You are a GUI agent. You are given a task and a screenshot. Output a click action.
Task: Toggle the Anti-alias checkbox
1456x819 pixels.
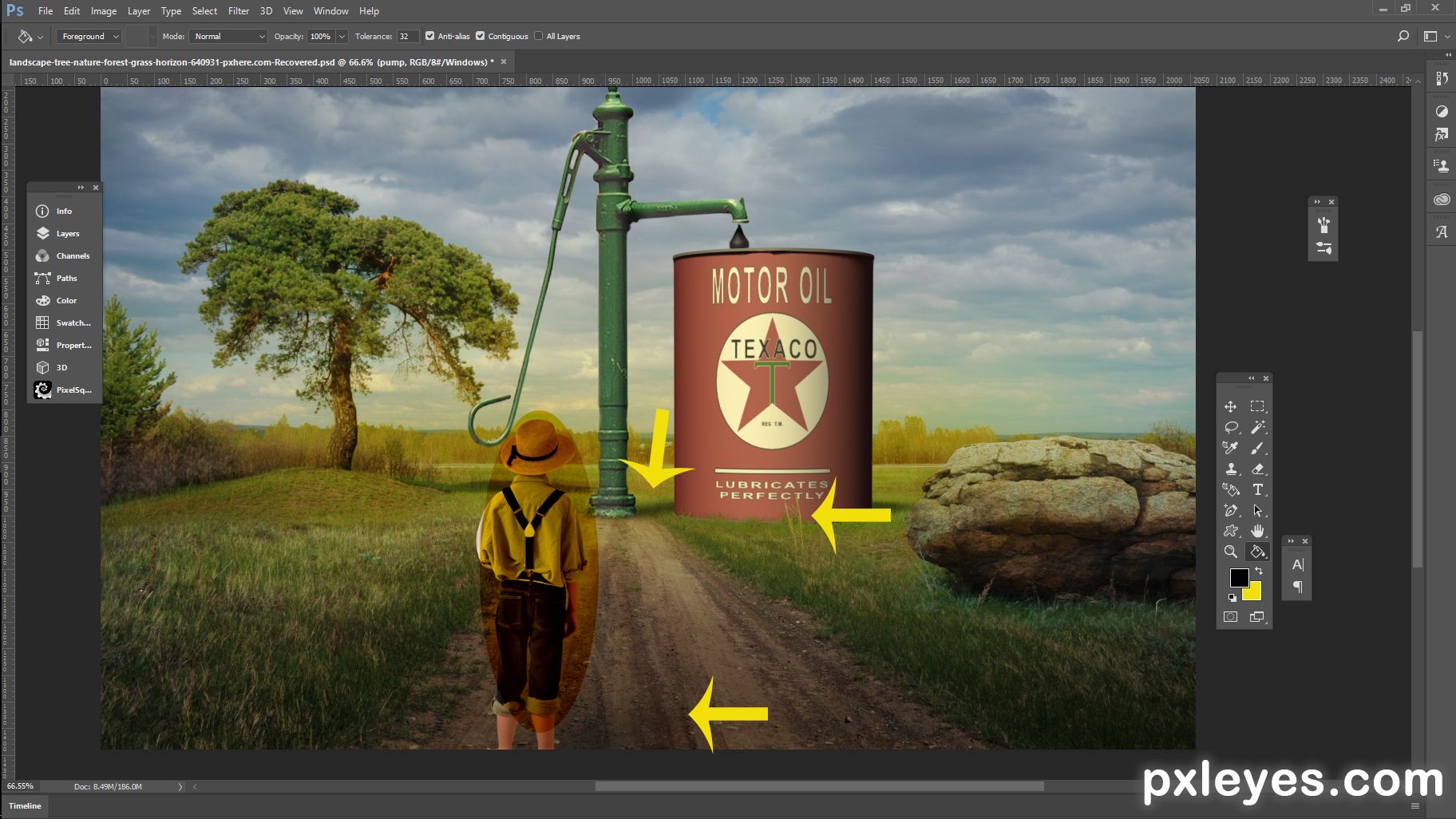point(430,36)
